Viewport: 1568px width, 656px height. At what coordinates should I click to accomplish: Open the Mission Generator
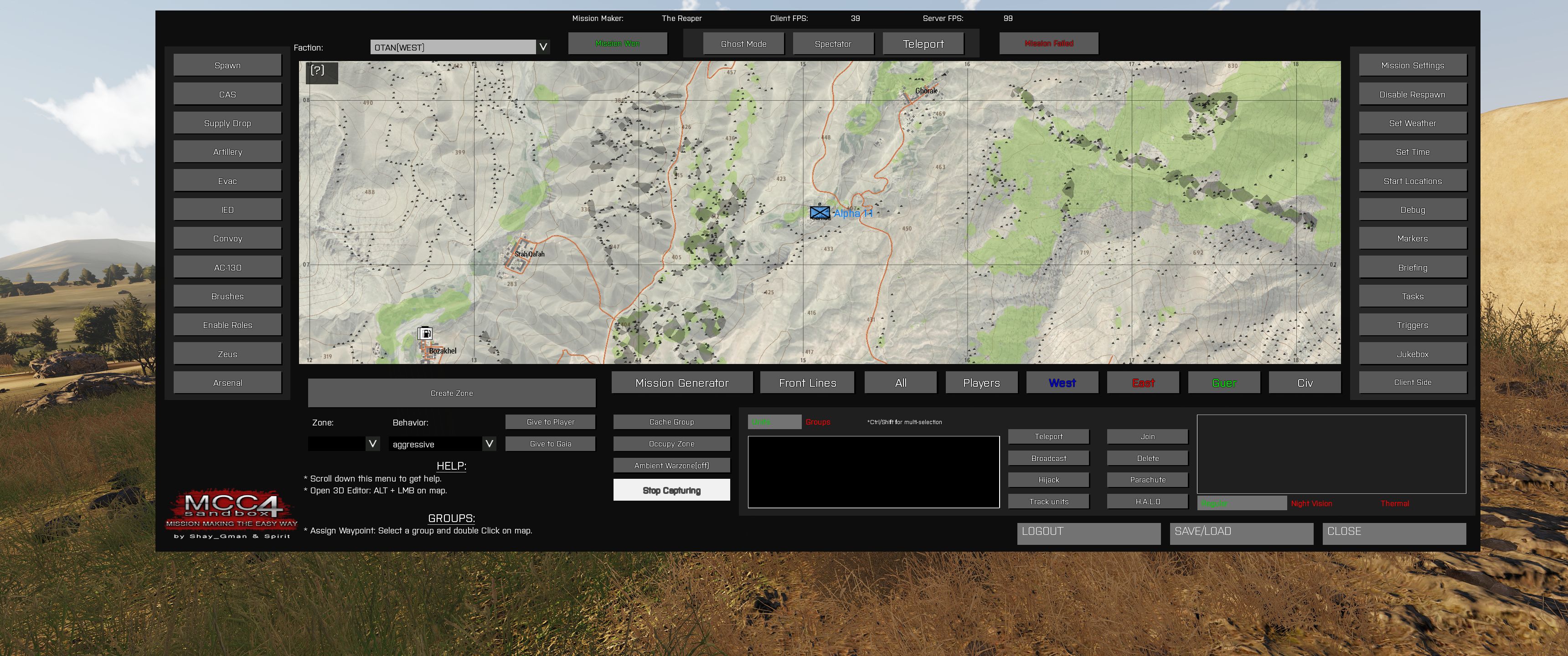682,383
